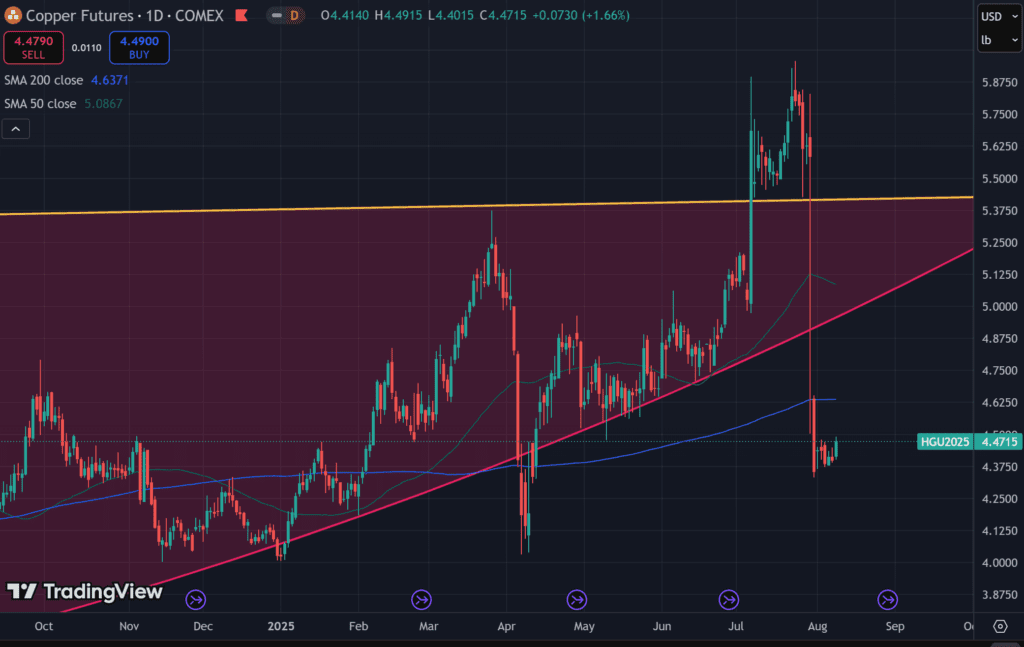1024x647 pixels.
Task: Click the contract rollover icon near Jul
Action: click(x=729, y=600)
